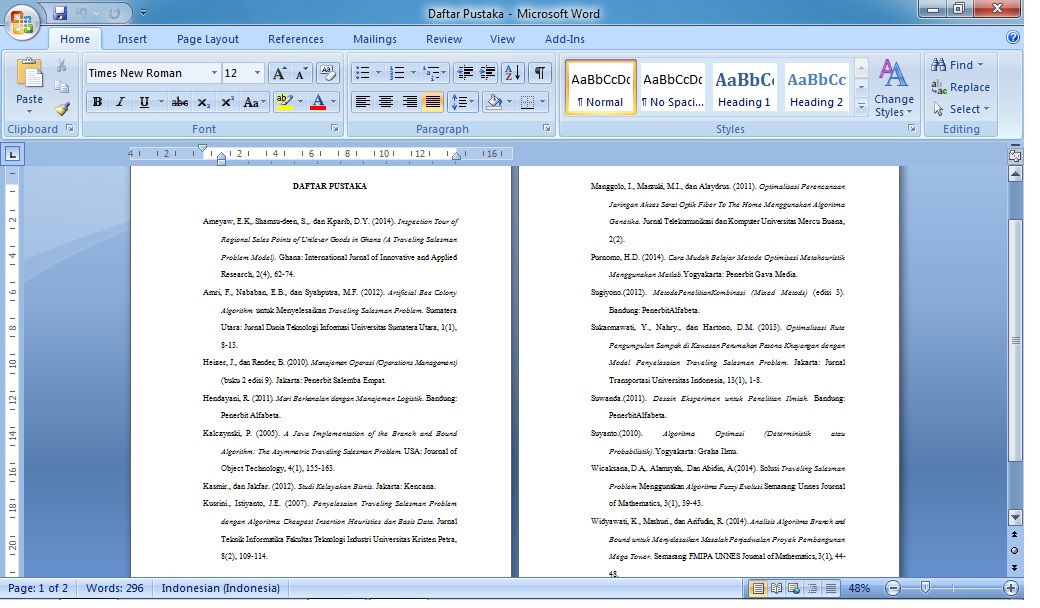Switch to the Mailings tab
1040x608 pixels.
click(375, 39)
